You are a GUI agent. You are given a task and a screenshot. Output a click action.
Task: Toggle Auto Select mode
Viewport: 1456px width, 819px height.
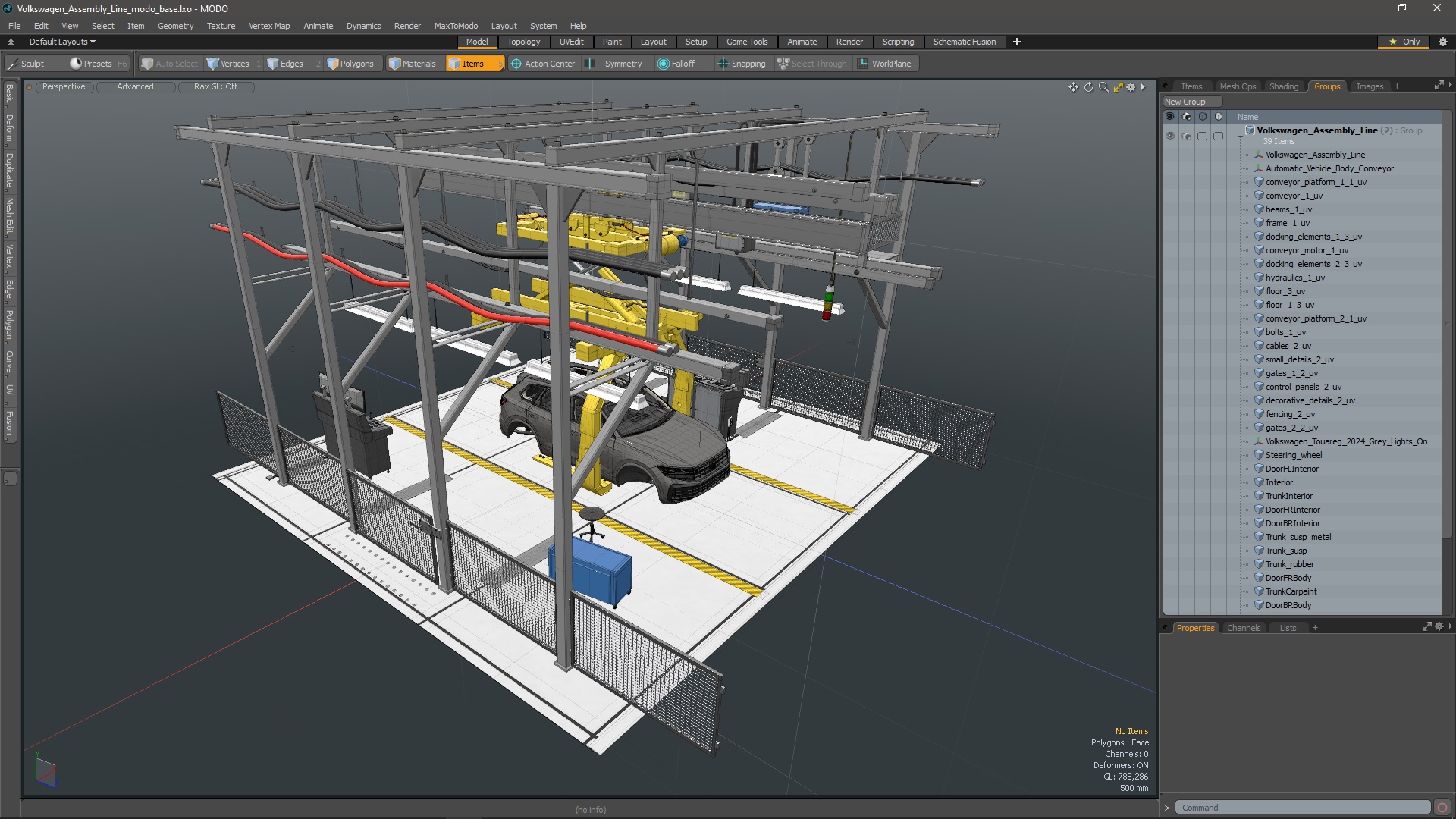[x=169, y=64]
